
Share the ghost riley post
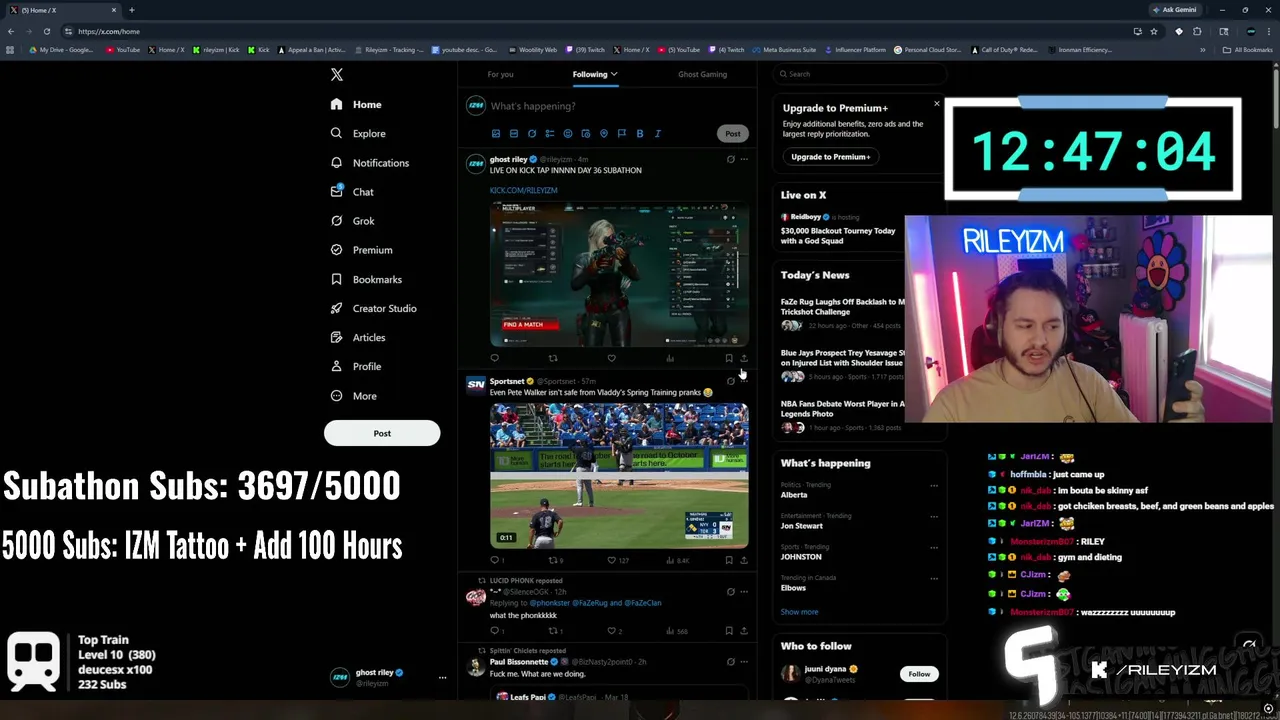pos(744,358)
